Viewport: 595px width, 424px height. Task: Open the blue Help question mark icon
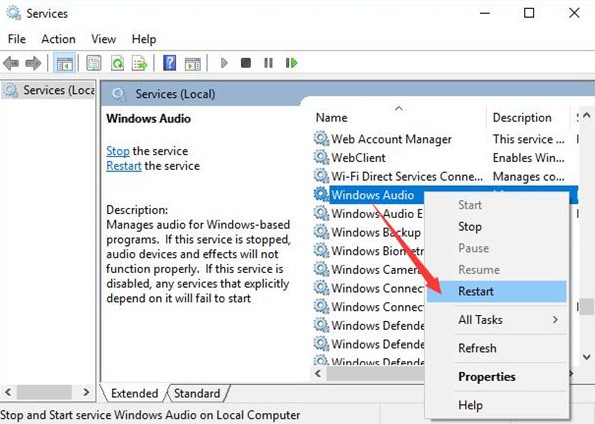click(169, 63)
